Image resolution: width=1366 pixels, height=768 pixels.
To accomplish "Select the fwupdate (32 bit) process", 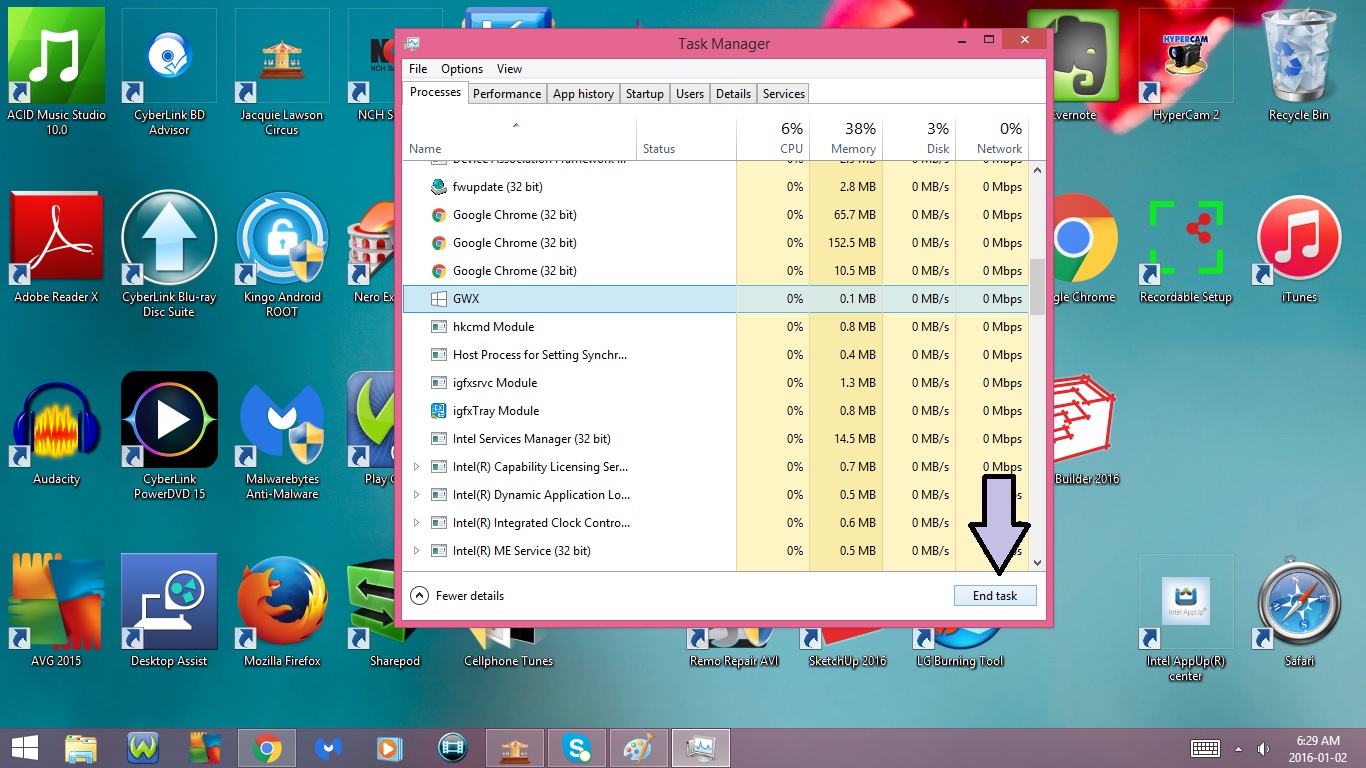I will point(716,187).
